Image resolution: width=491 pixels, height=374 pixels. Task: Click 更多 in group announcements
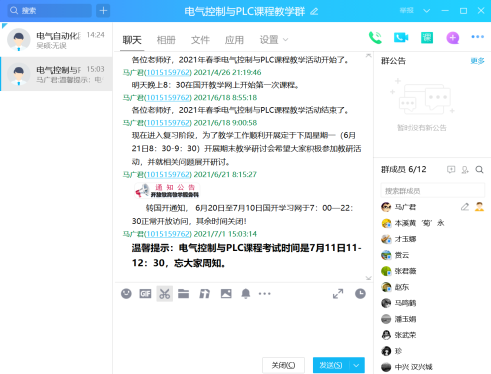pos(477,61)
